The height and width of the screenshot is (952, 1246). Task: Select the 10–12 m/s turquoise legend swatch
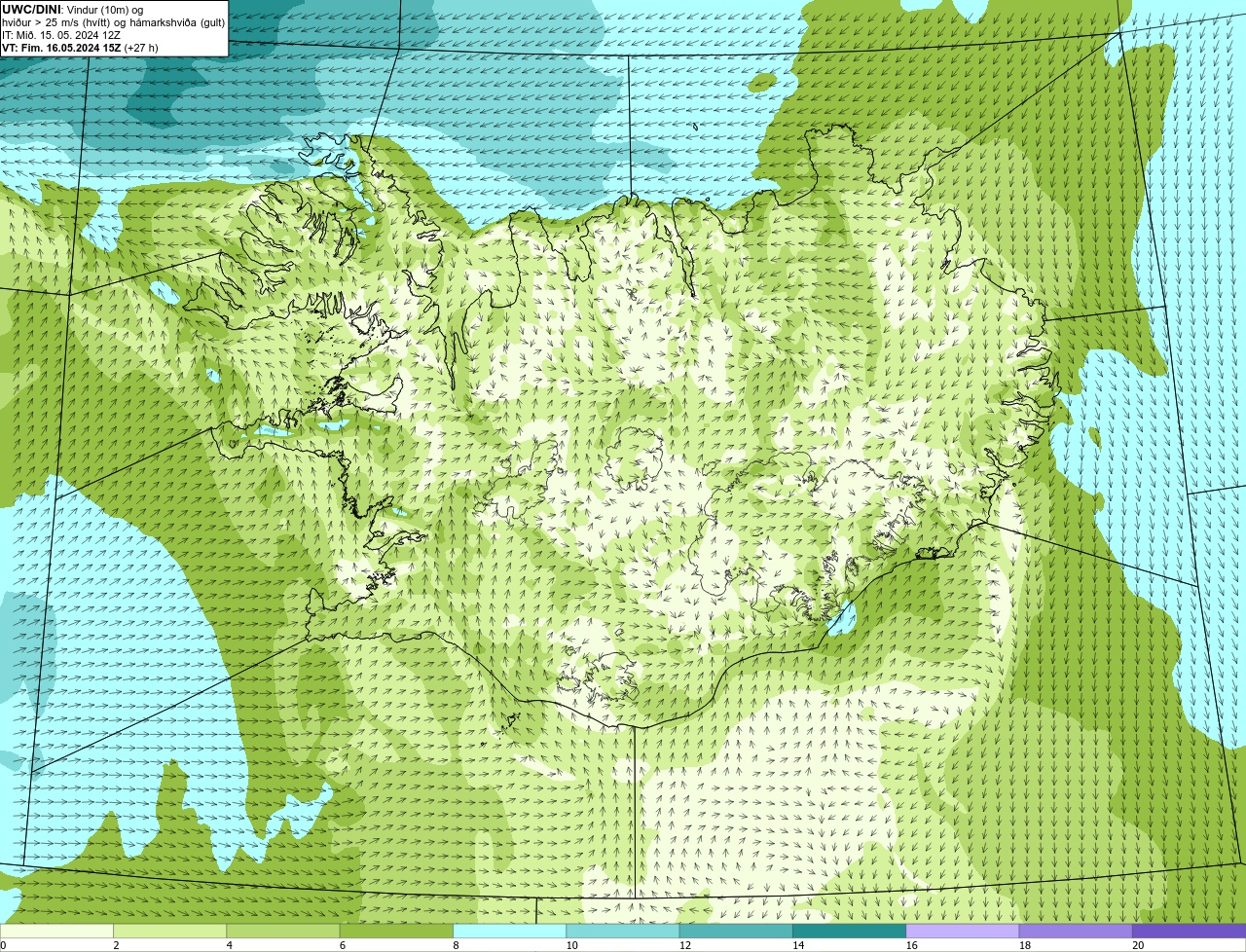click(623, 931)
